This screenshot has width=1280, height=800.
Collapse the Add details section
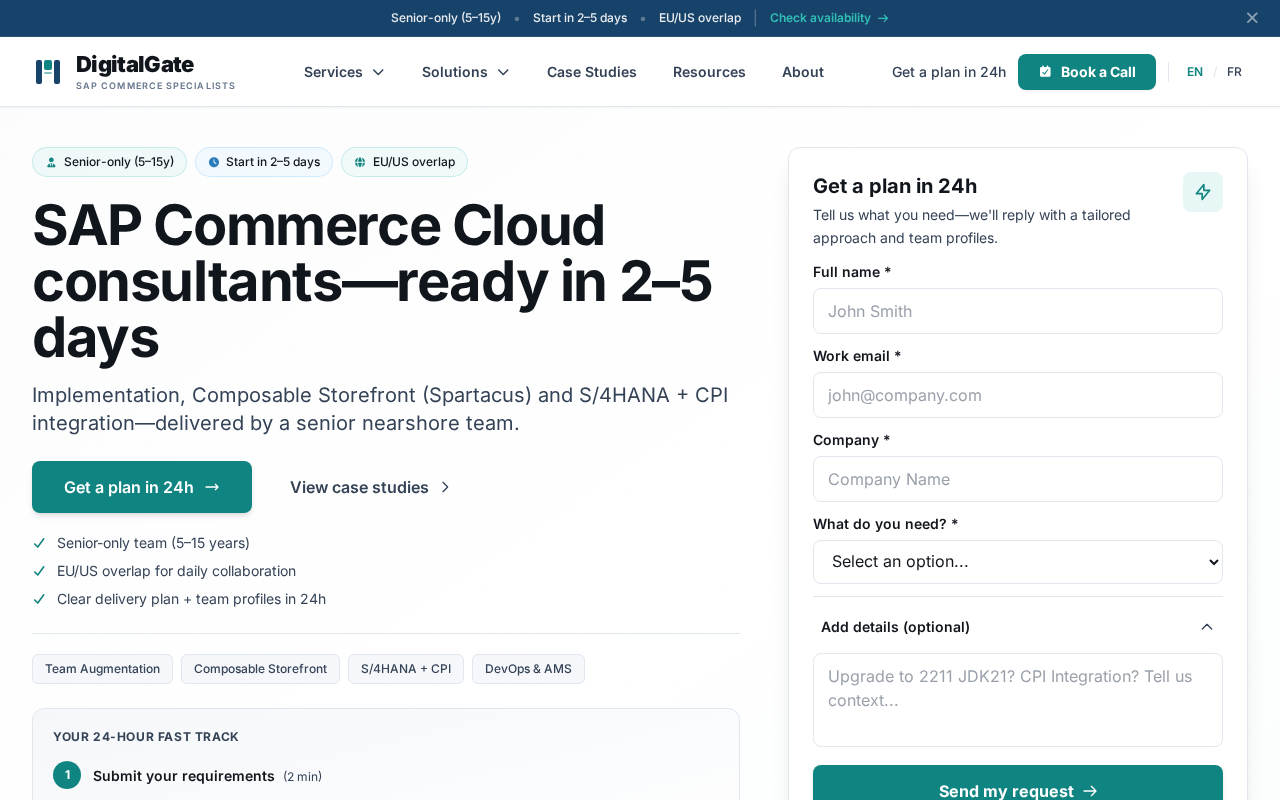[x=1206, y=627]
